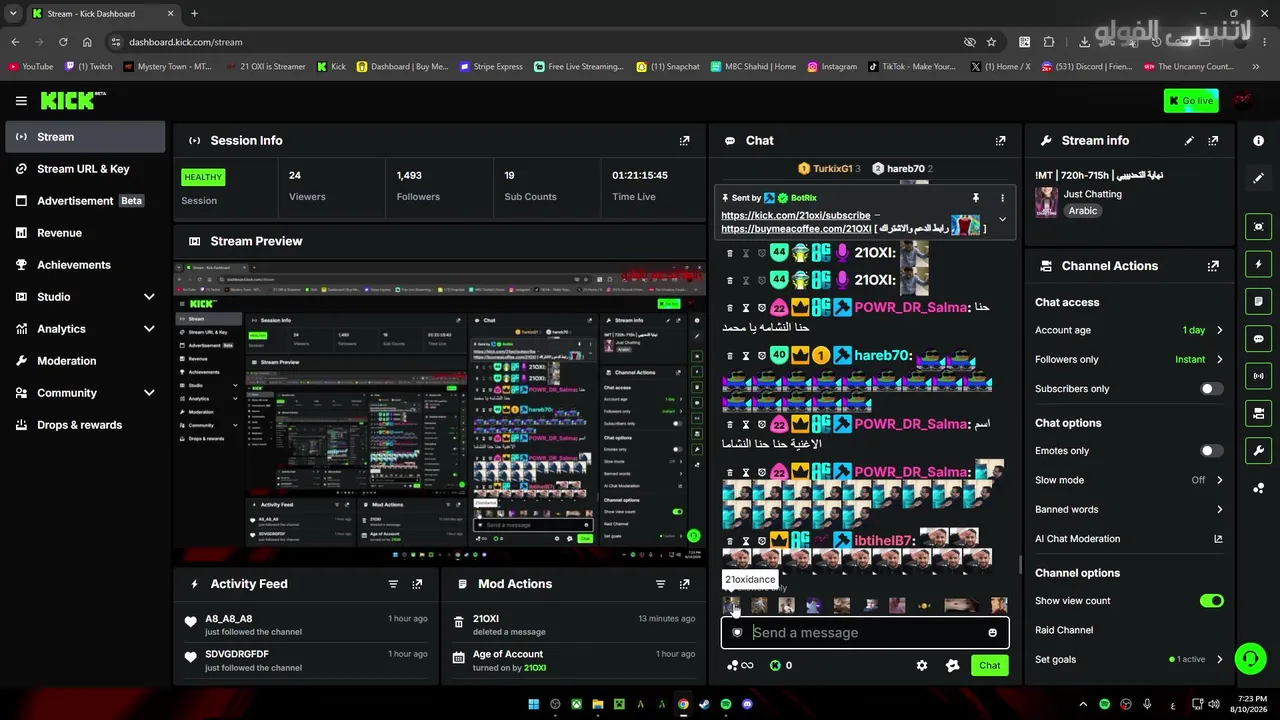Filter the Activity Feed list
1280x720 pixels.
393,584
